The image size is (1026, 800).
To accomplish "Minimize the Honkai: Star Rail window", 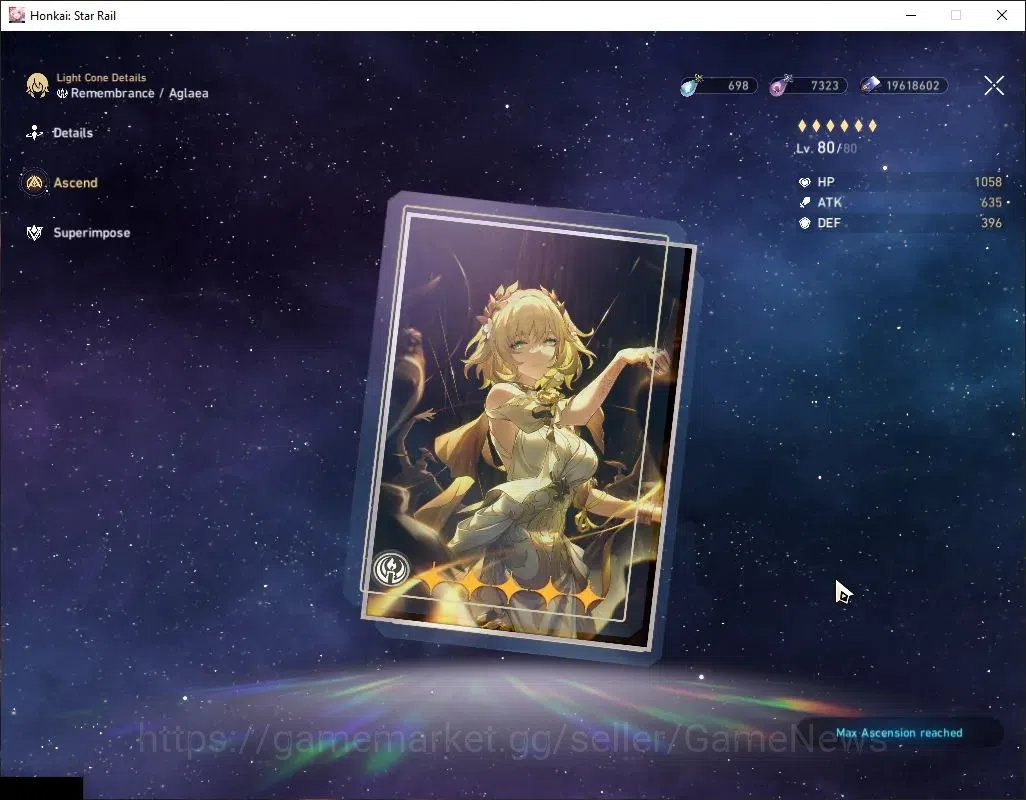I will (x=911, y=15).
